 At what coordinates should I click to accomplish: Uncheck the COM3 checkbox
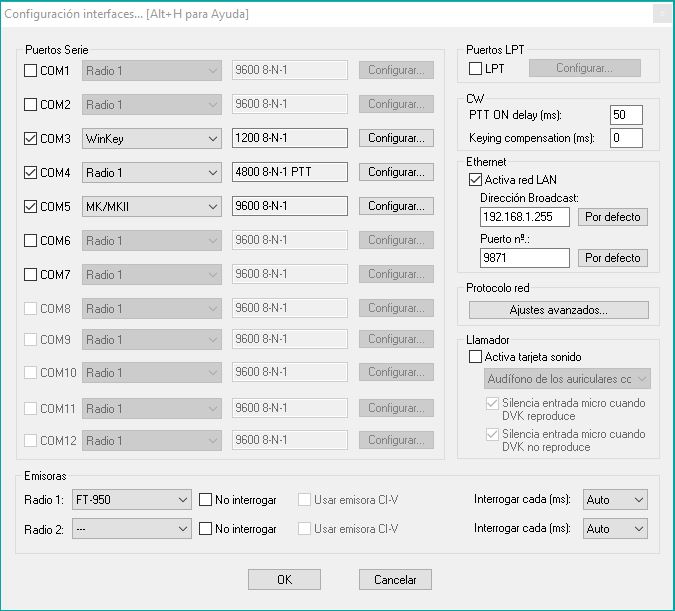[x=30, y=139]
